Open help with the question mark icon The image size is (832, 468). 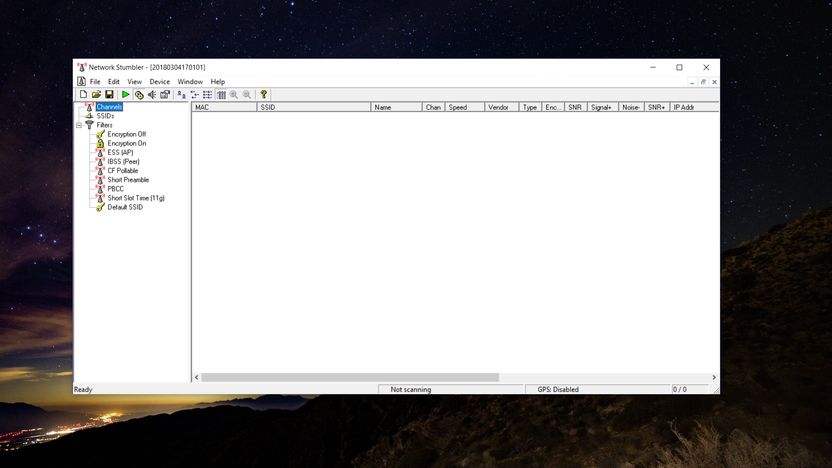tap(264, 94)
